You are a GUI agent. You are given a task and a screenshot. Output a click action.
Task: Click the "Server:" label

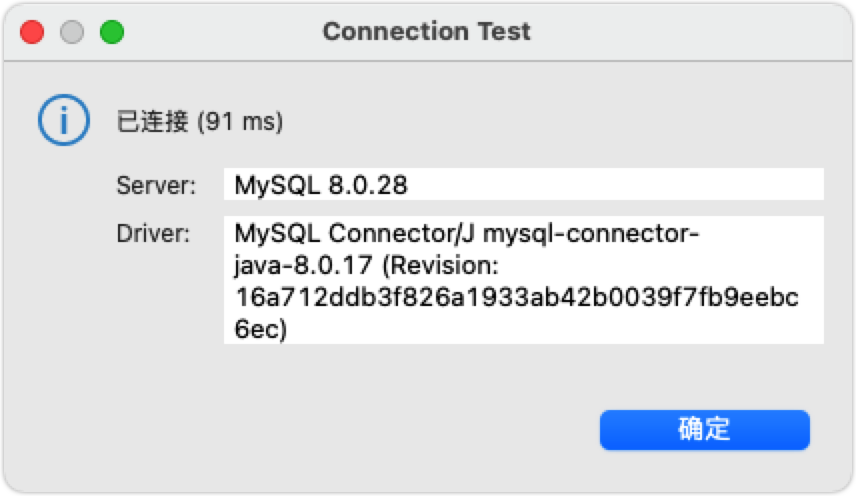tap(156, 185)
